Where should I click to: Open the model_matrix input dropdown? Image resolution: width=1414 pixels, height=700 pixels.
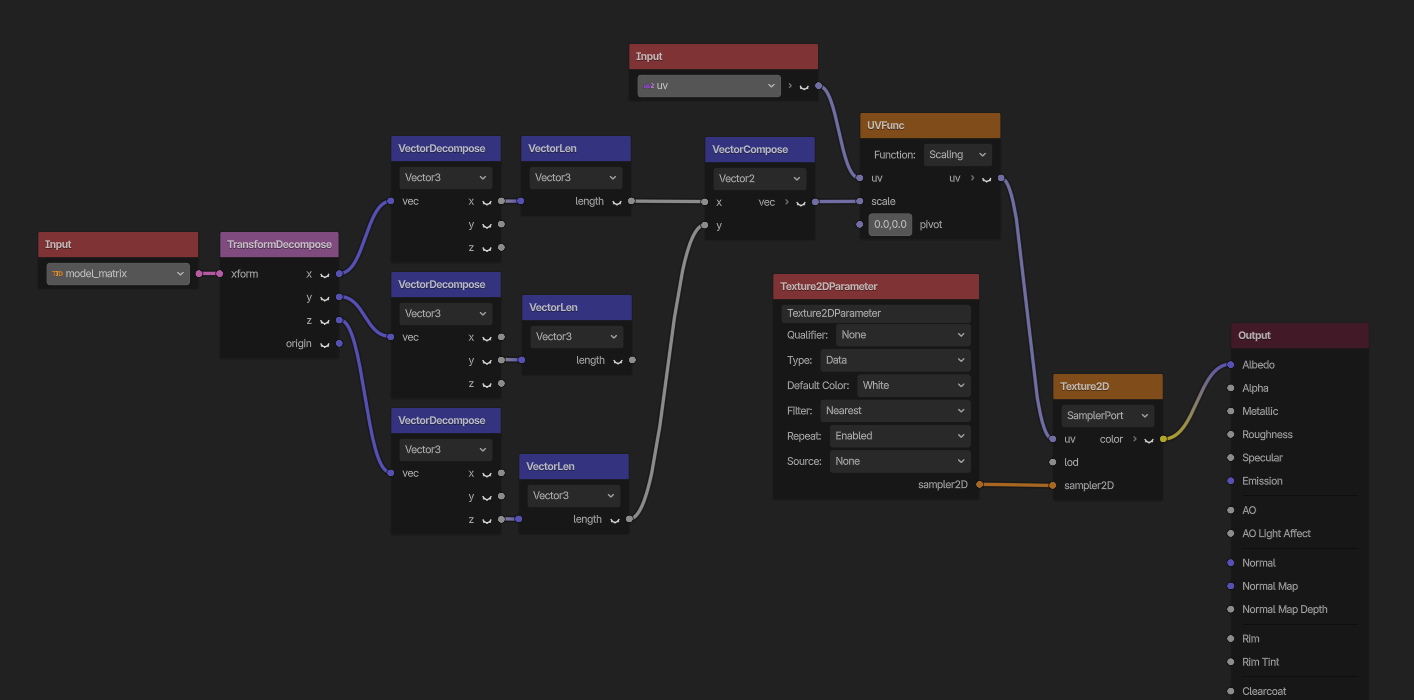[x=118, y=274]
